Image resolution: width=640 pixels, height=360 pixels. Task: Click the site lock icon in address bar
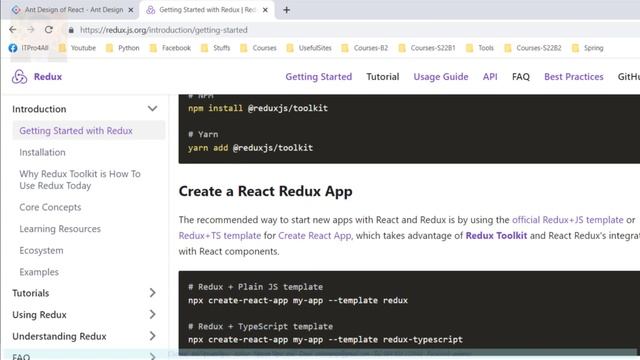[x=71, y=30]
